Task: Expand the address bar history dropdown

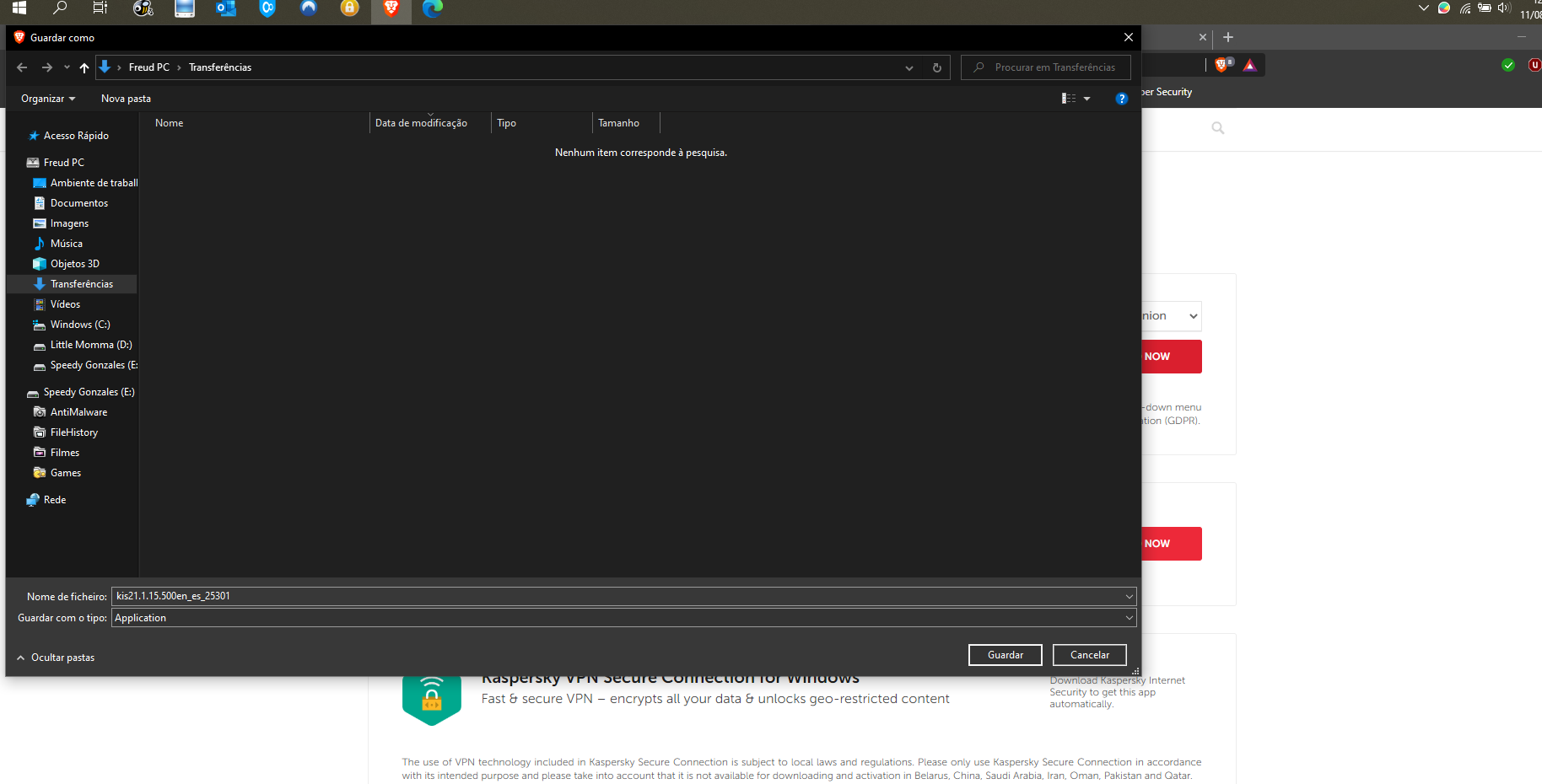Action: (x=909, y=67)
